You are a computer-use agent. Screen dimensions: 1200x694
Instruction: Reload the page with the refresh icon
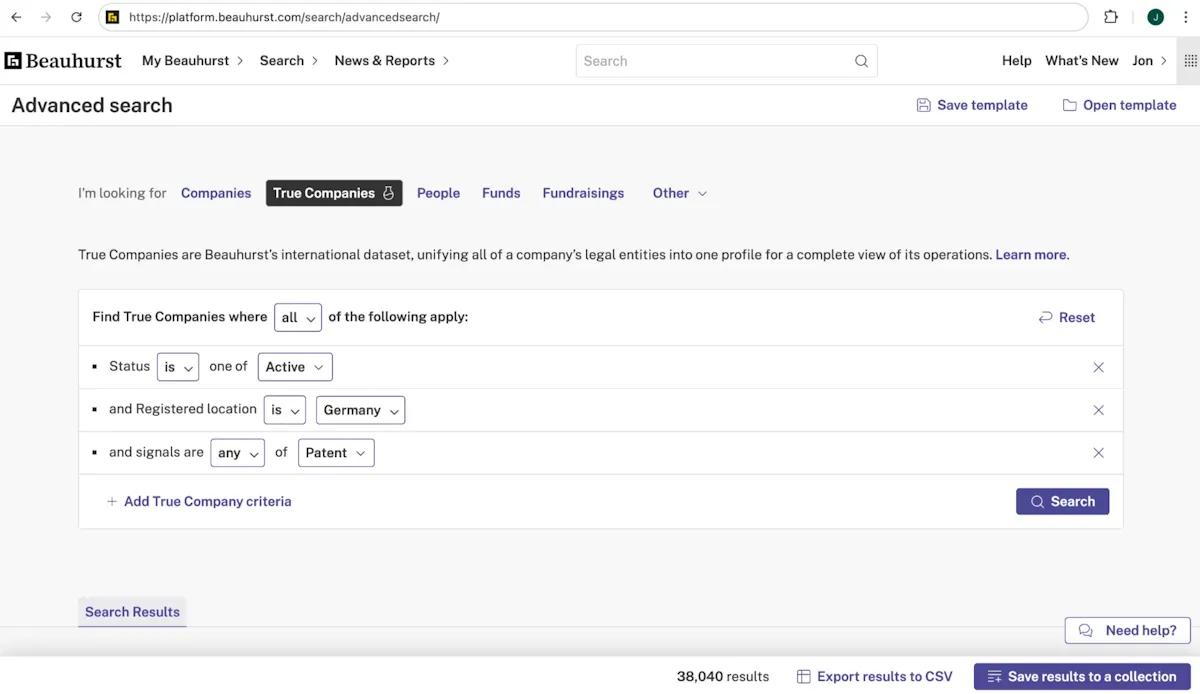(77, 17)
